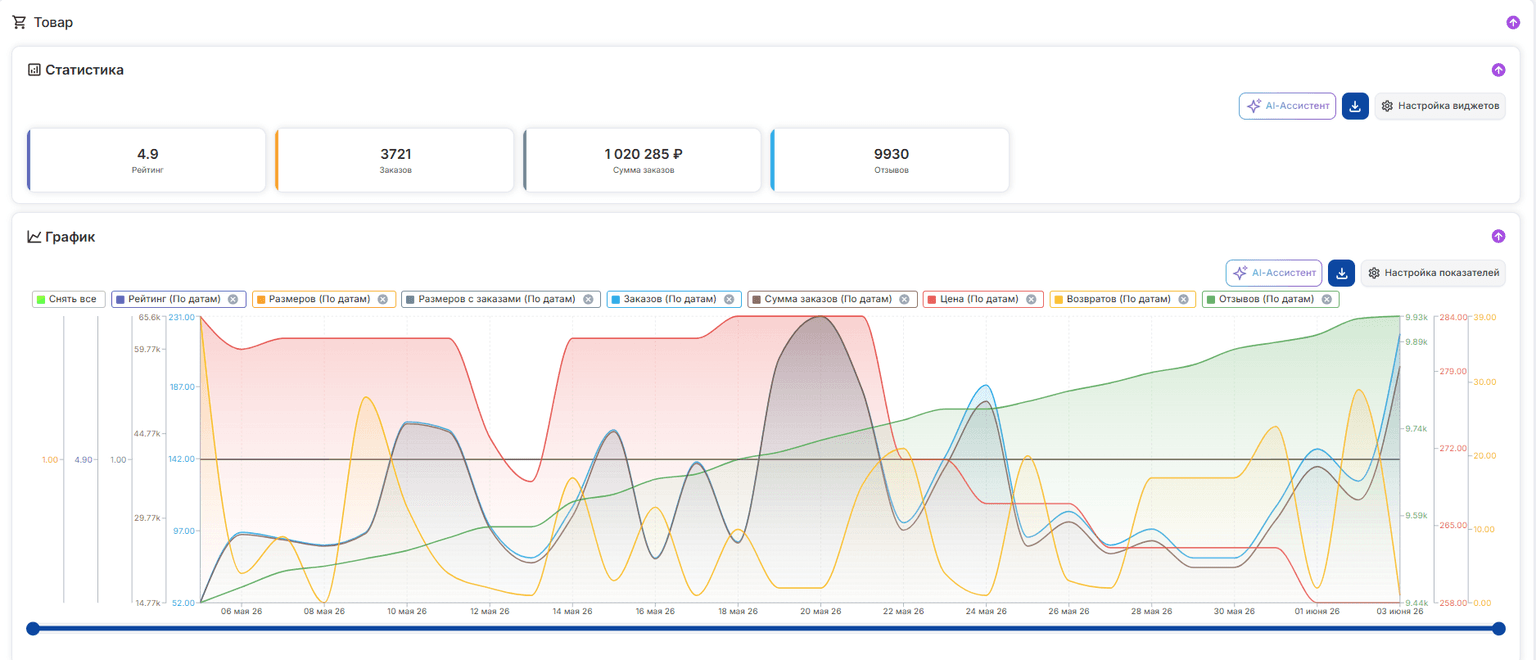The width and height of the screenshot is (1536, 660).
Task: Download the chart using the blue download icon
Action: pyautogui.click(x=1342, y=273)
